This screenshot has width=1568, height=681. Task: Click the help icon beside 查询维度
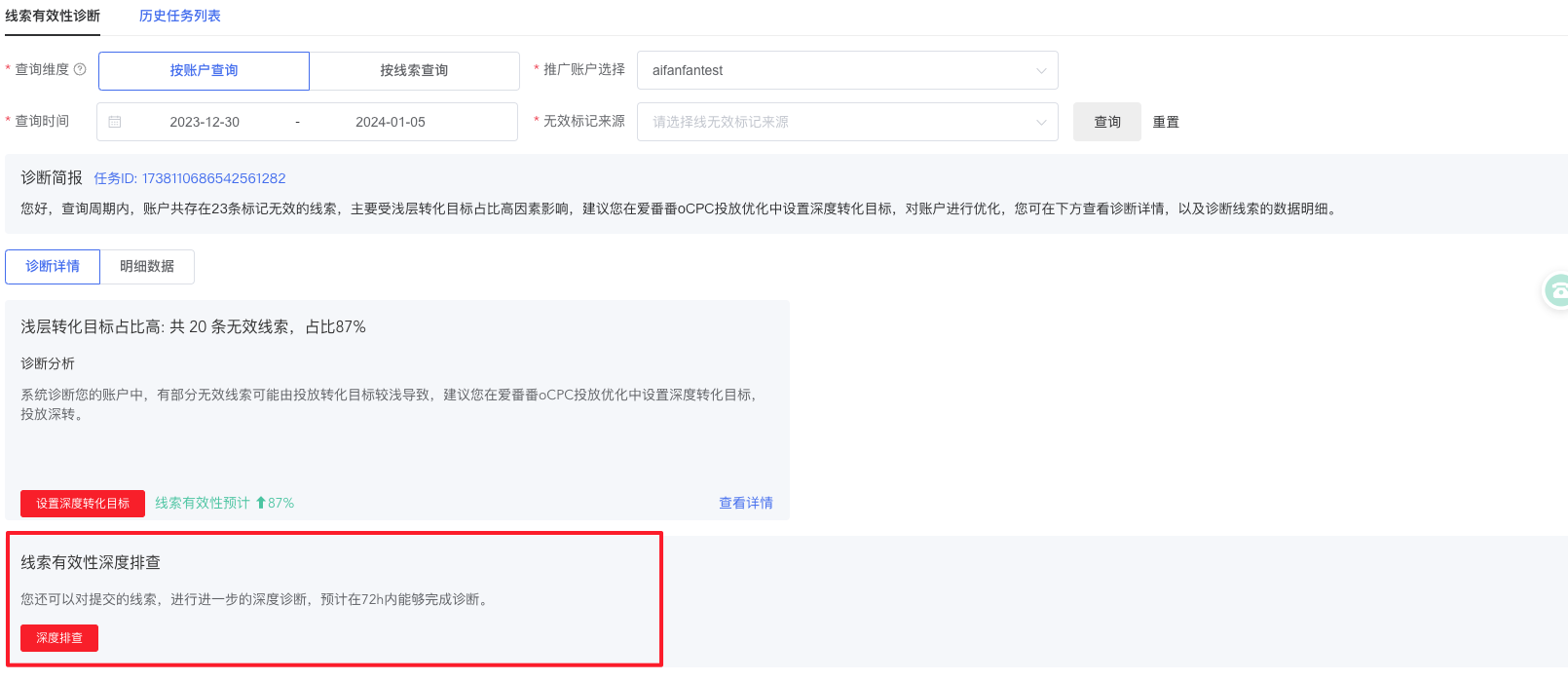coord(80,69)
